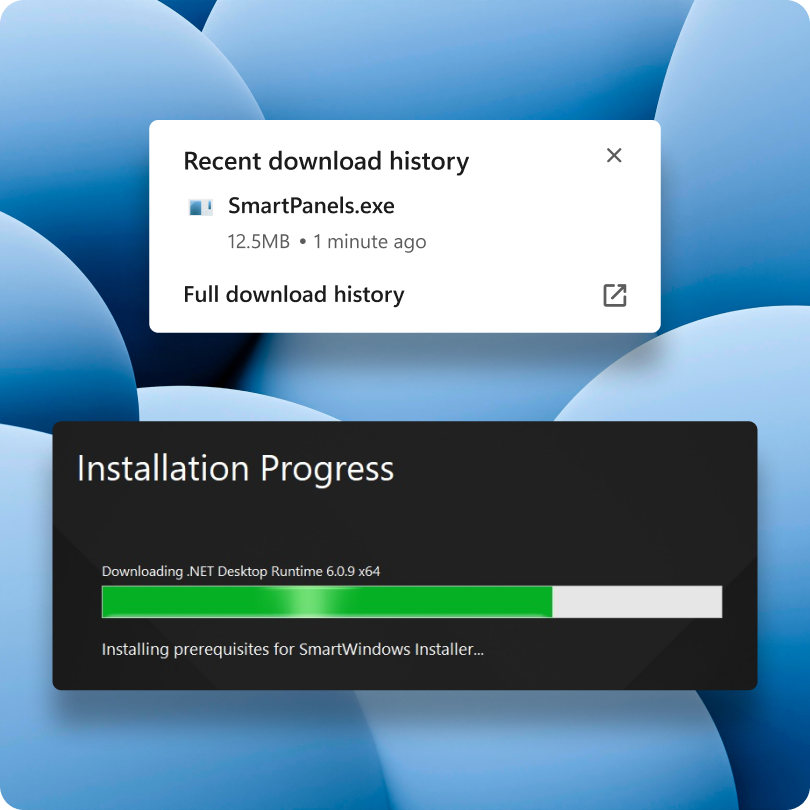The height and width of the screenshot is (810, 810).
Task: Click the Recent download history heading
Action: click(326, 161)
